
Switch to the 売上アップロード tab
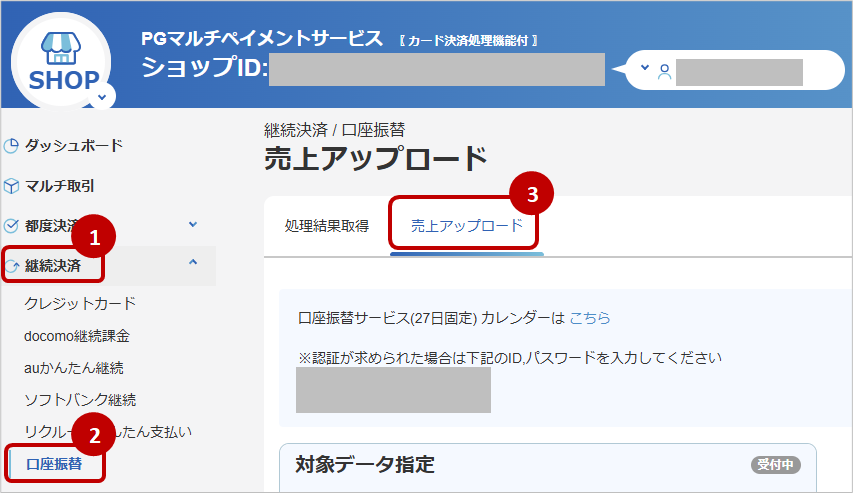click(x=467, y=225)
